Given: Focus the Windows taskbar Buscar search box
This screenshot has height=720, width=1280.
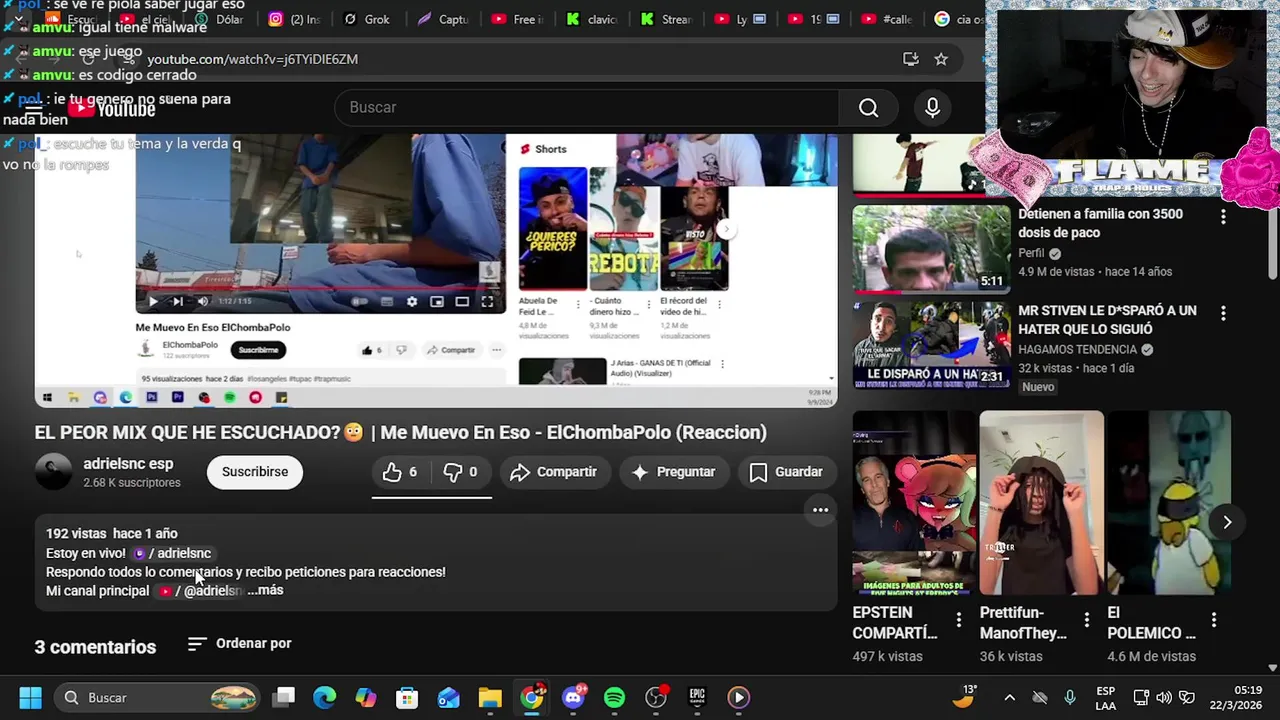Looking at the screenshot, I should coord(158,697).
